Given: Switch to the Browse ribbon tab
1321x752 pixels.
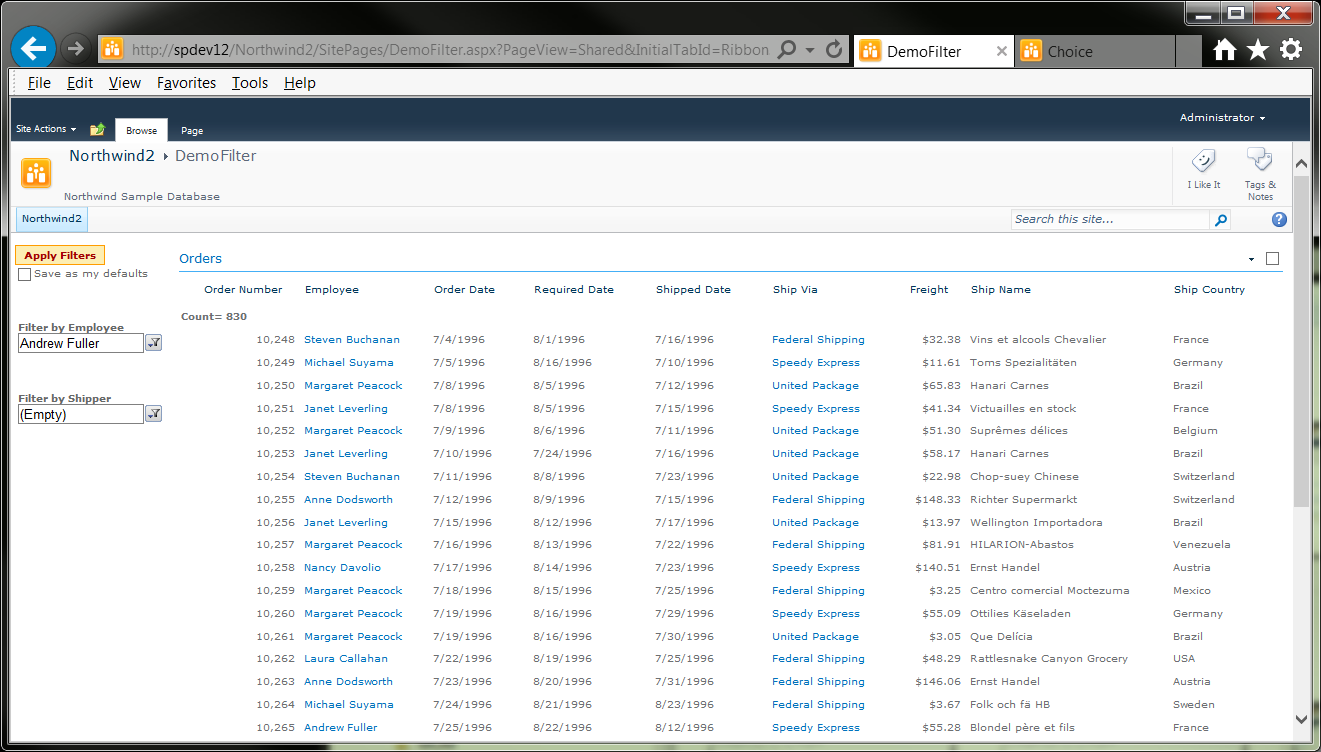Looking at the screenshot, I should [x=141, y=130].
